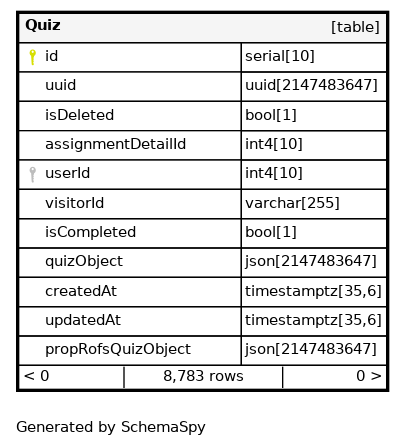Click the Generated by SchemaSpy text

click(x=111, y=427)
